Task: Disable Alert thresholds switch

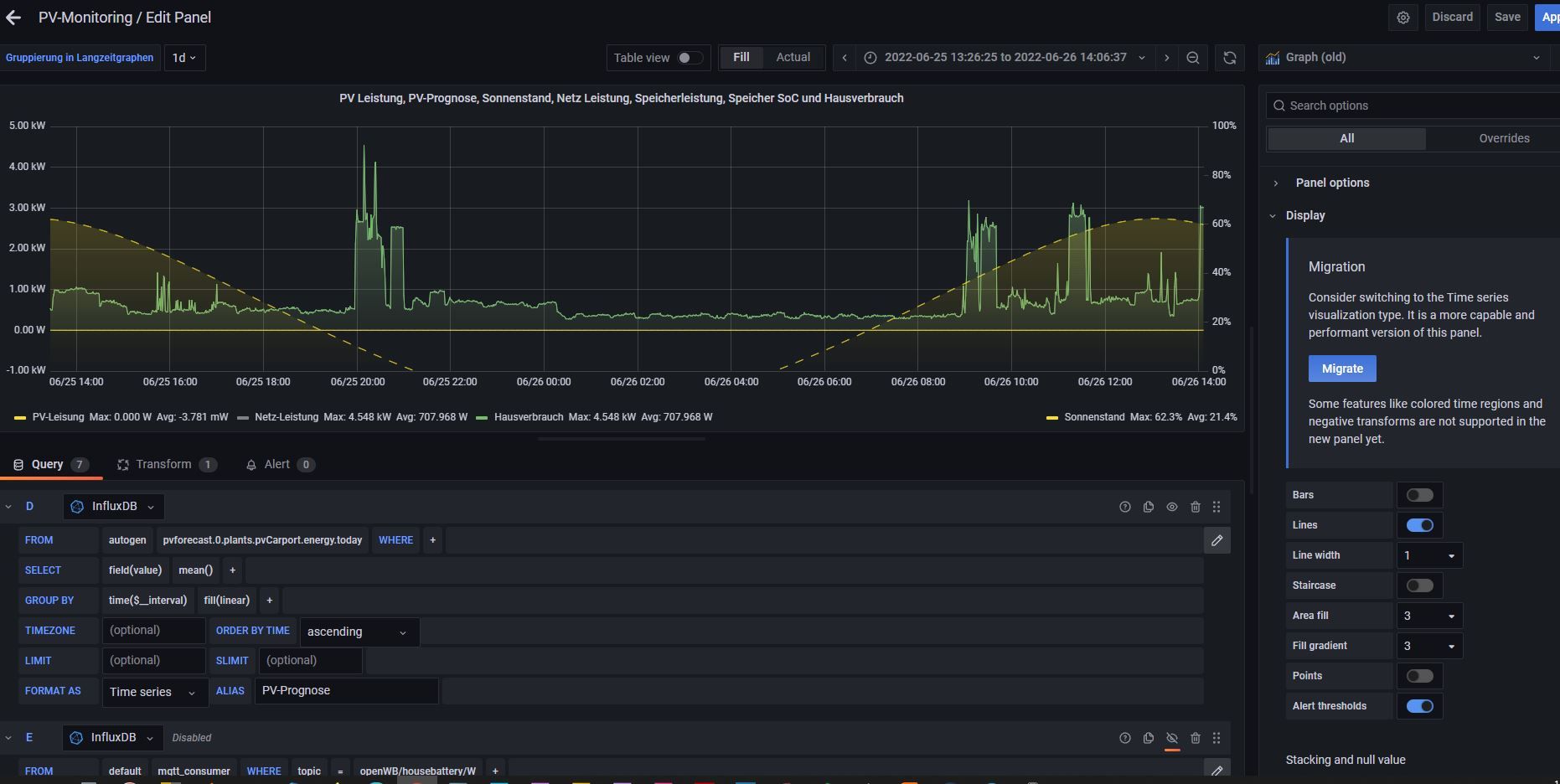Action: [1420, 706]
